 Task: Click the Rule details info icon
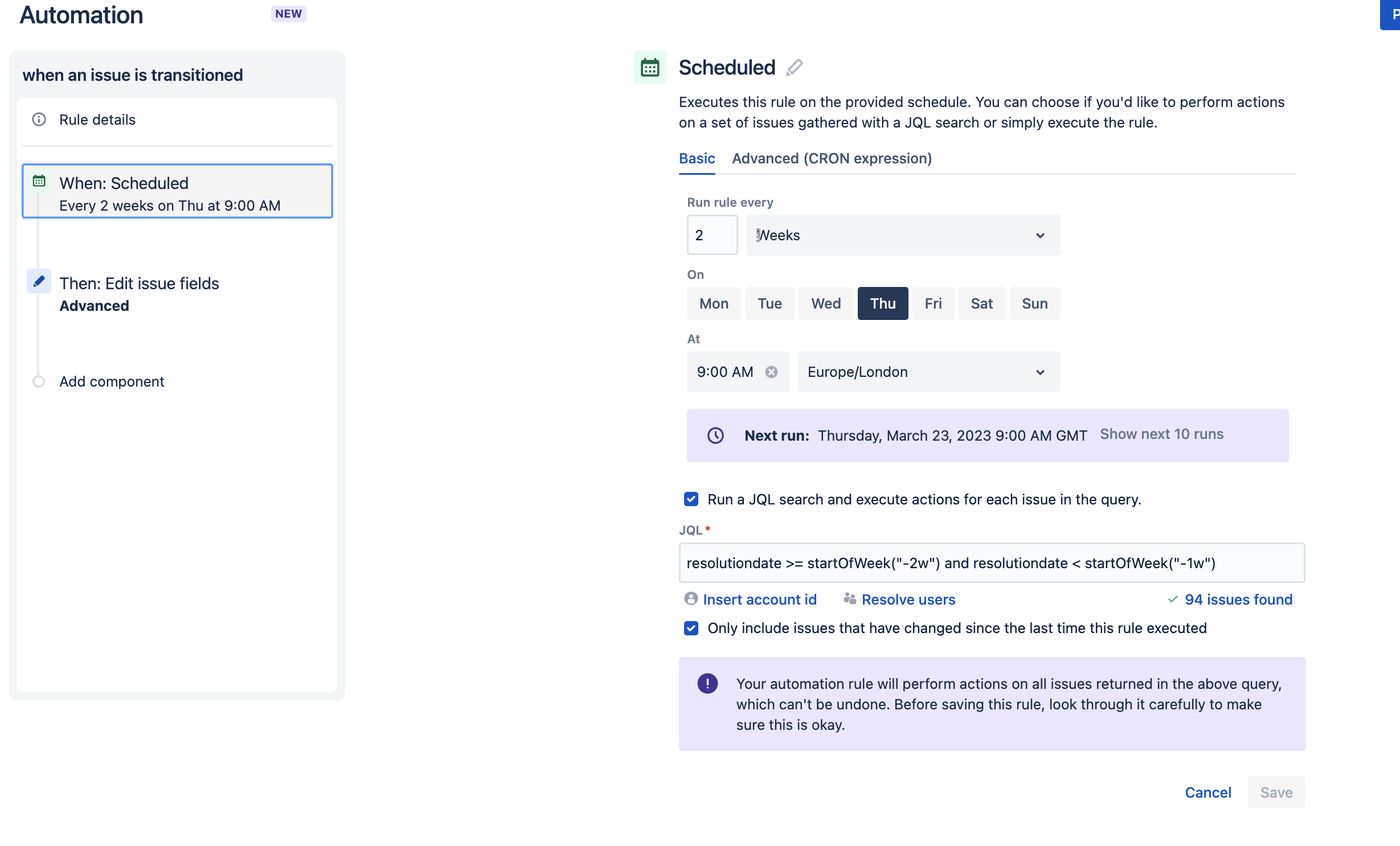[39, 120]
